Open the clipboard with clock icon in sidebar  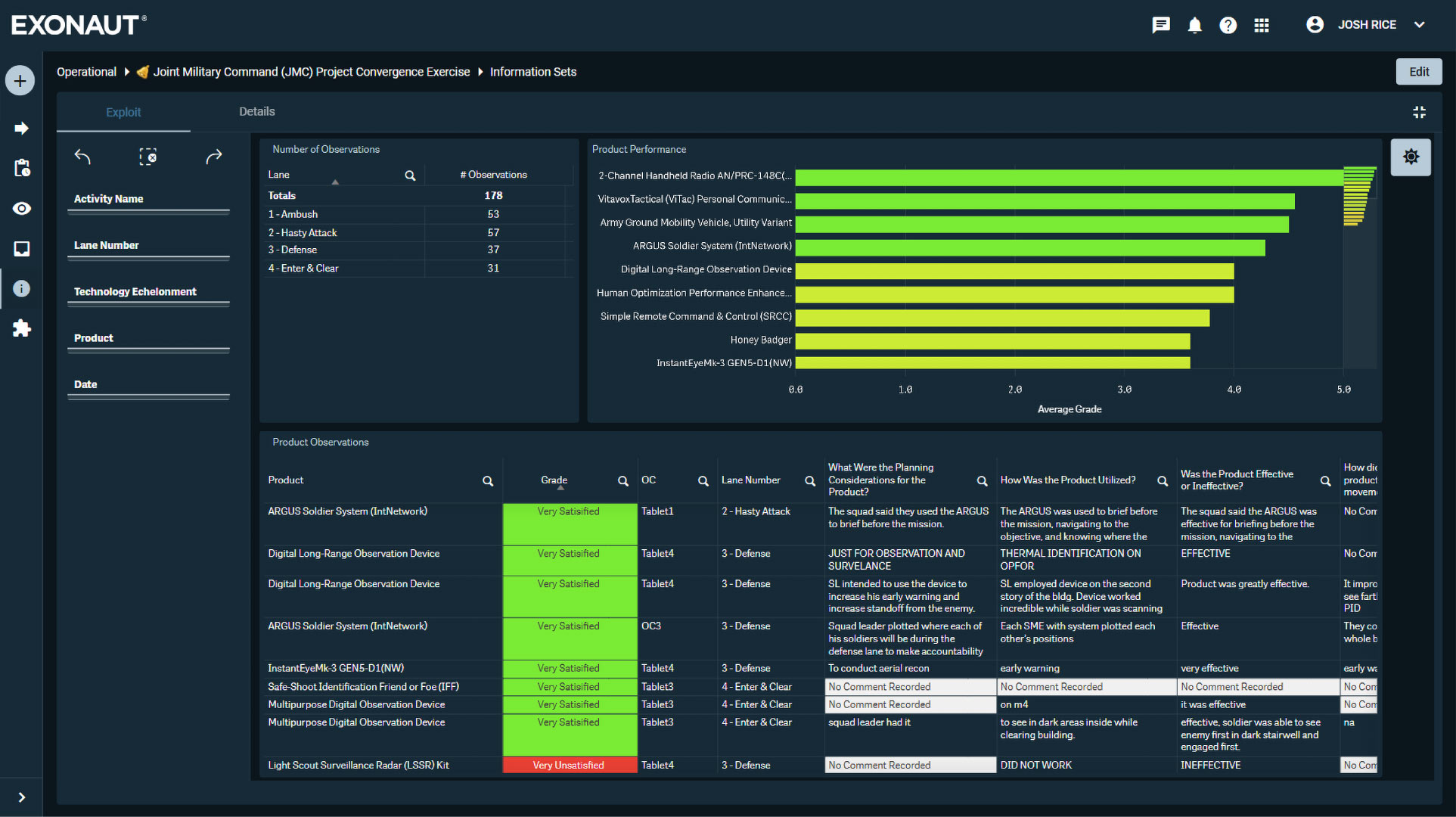[22, 168]
